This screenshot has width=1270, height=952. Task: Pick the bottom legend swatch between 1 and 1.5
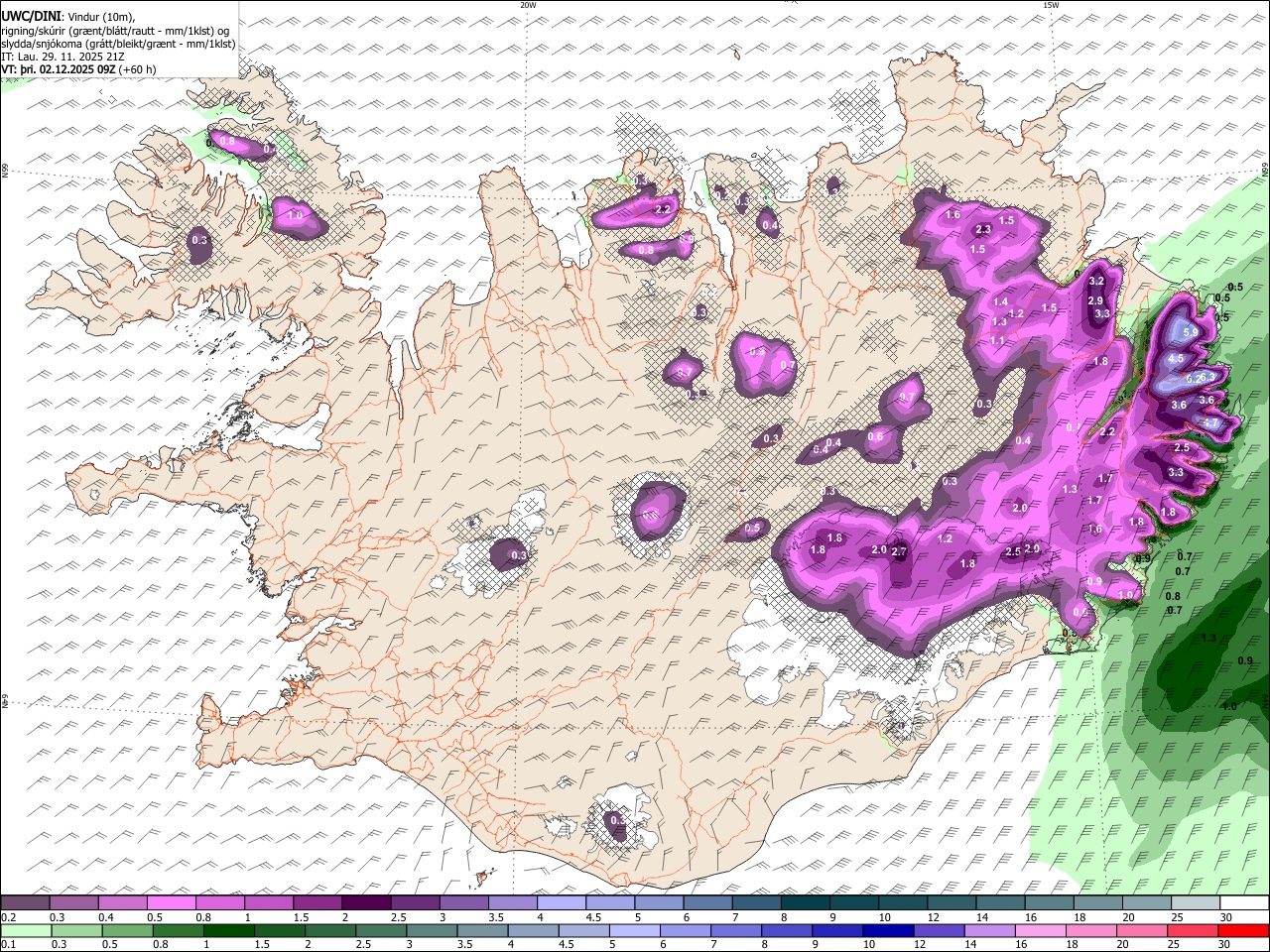click(x=229, y=930)
